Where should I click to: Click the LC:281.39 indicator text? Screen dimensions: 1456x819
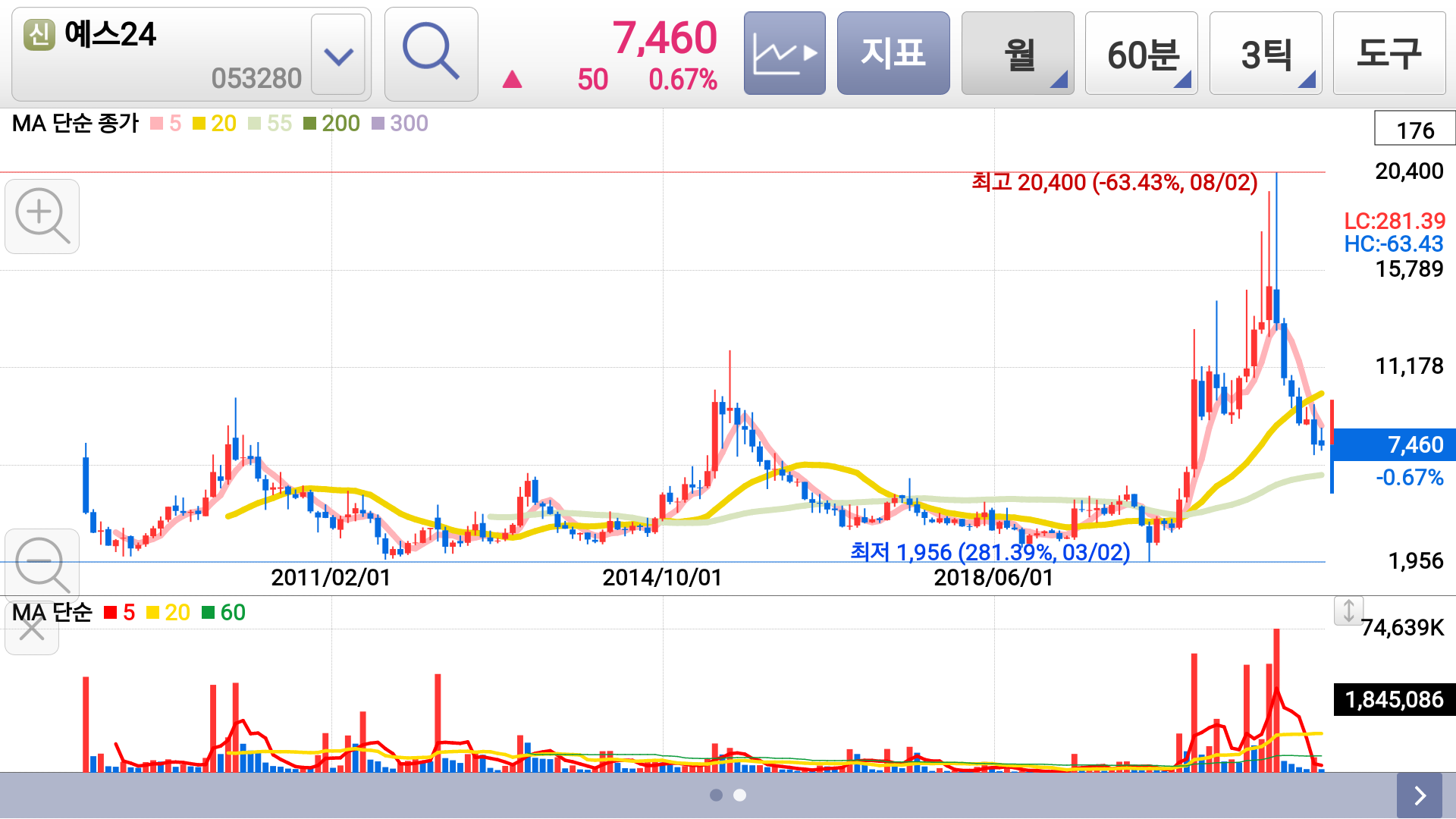click(1395, 221)
